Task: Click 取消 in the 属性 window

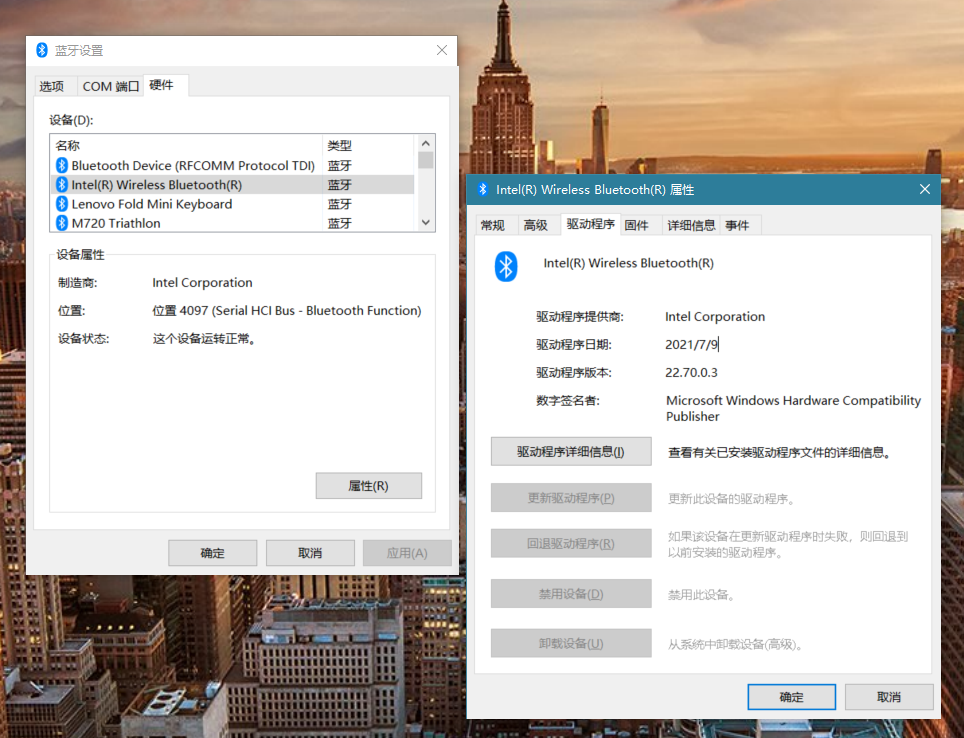Action: click(x=889, y=697)
